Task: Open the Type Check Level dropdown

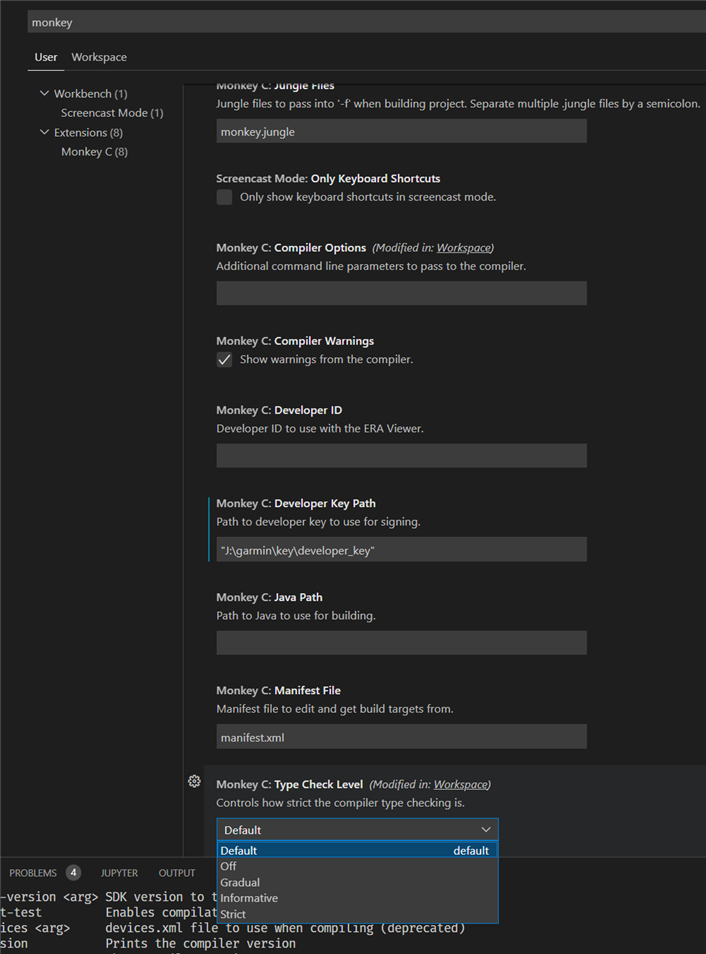Action: (357, 830)
